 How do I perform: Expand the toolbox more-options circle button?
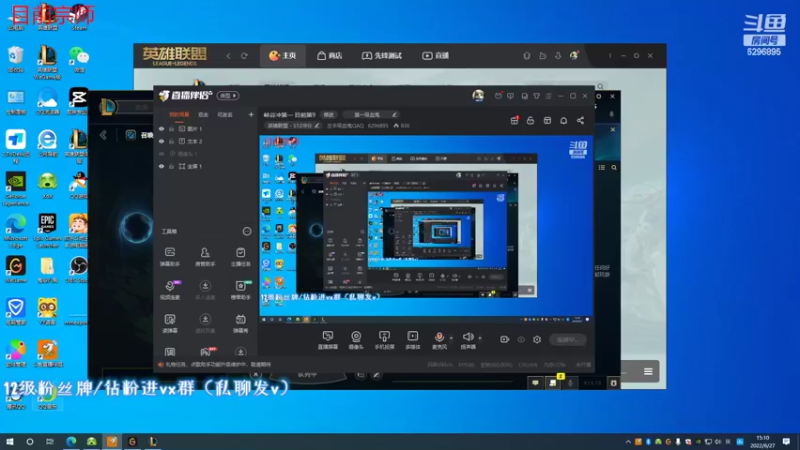point(247,231)
